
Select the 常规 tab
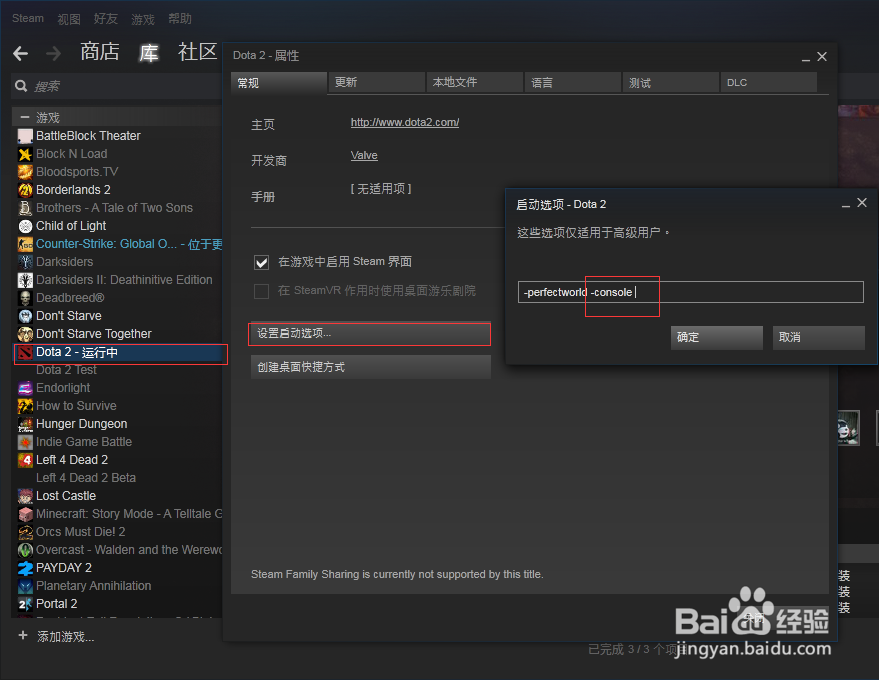279,82
